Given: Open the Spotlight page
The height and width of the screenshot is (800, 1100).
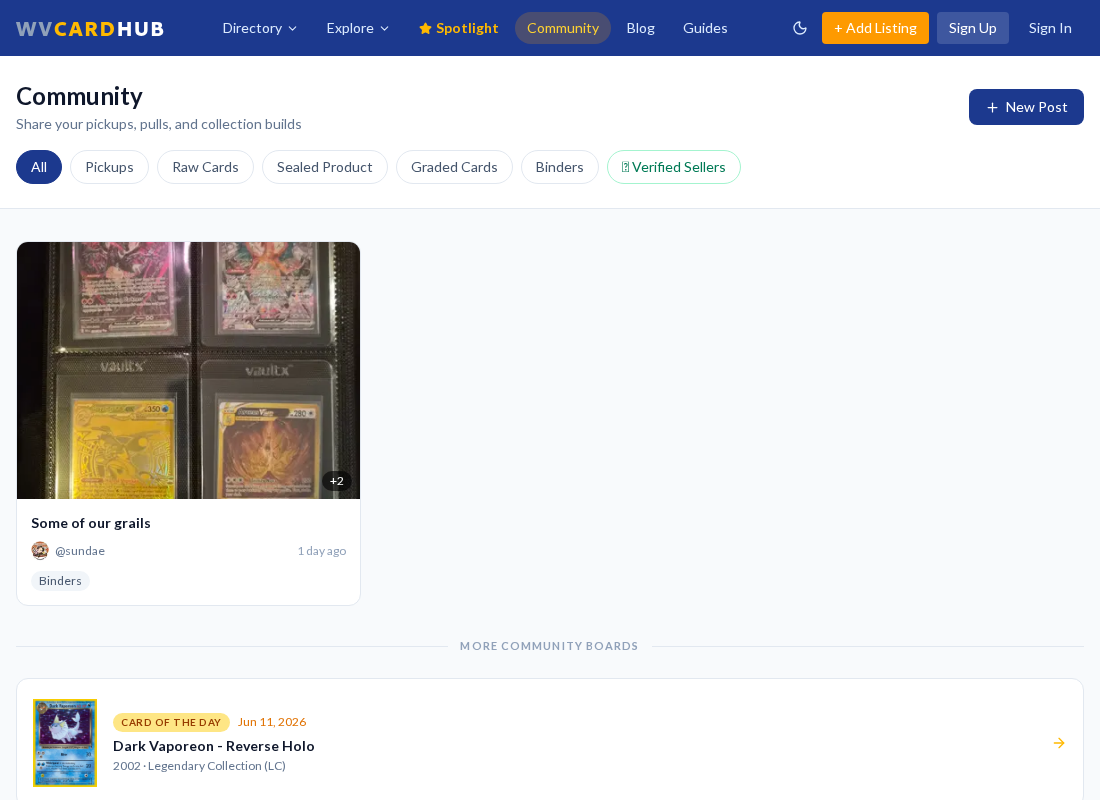Looking at the screenshot, I should [458, 28].
